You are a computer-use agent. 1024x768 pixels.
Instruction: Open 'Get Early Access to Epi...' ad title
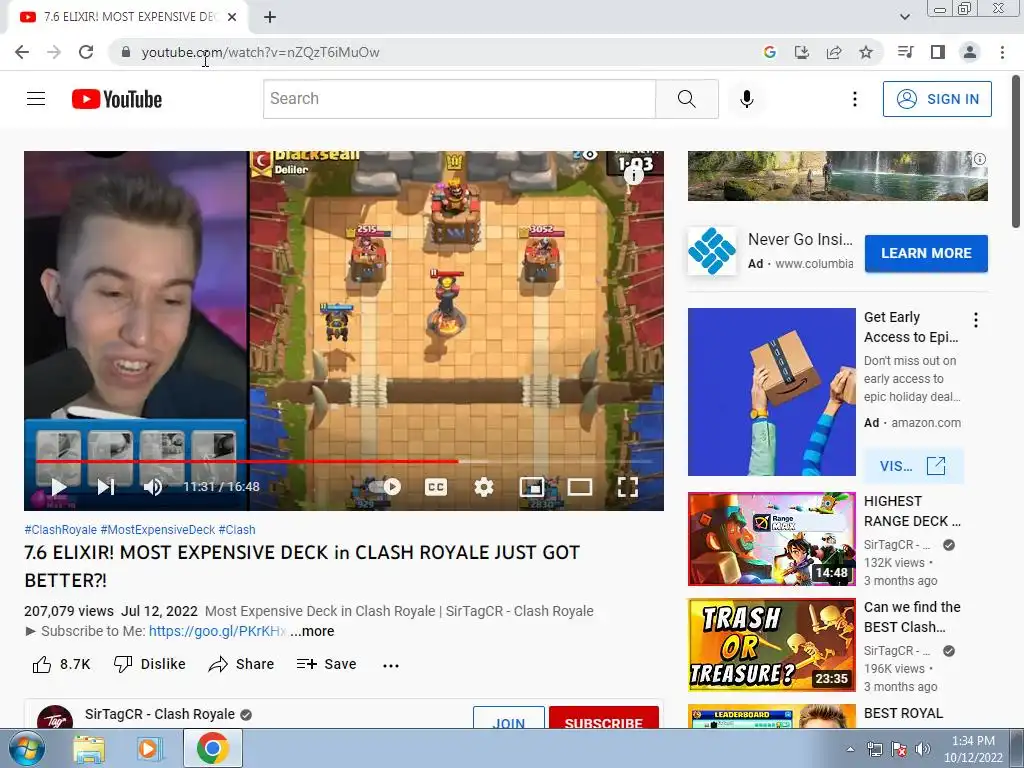(911, 327)
